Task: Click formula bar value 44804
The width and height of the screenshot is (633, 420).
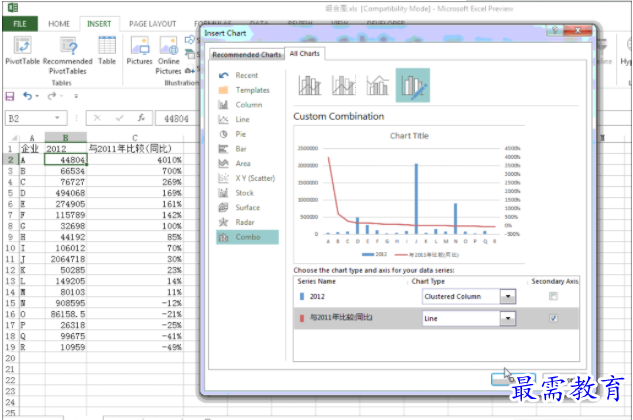Action: coord(176,119)
